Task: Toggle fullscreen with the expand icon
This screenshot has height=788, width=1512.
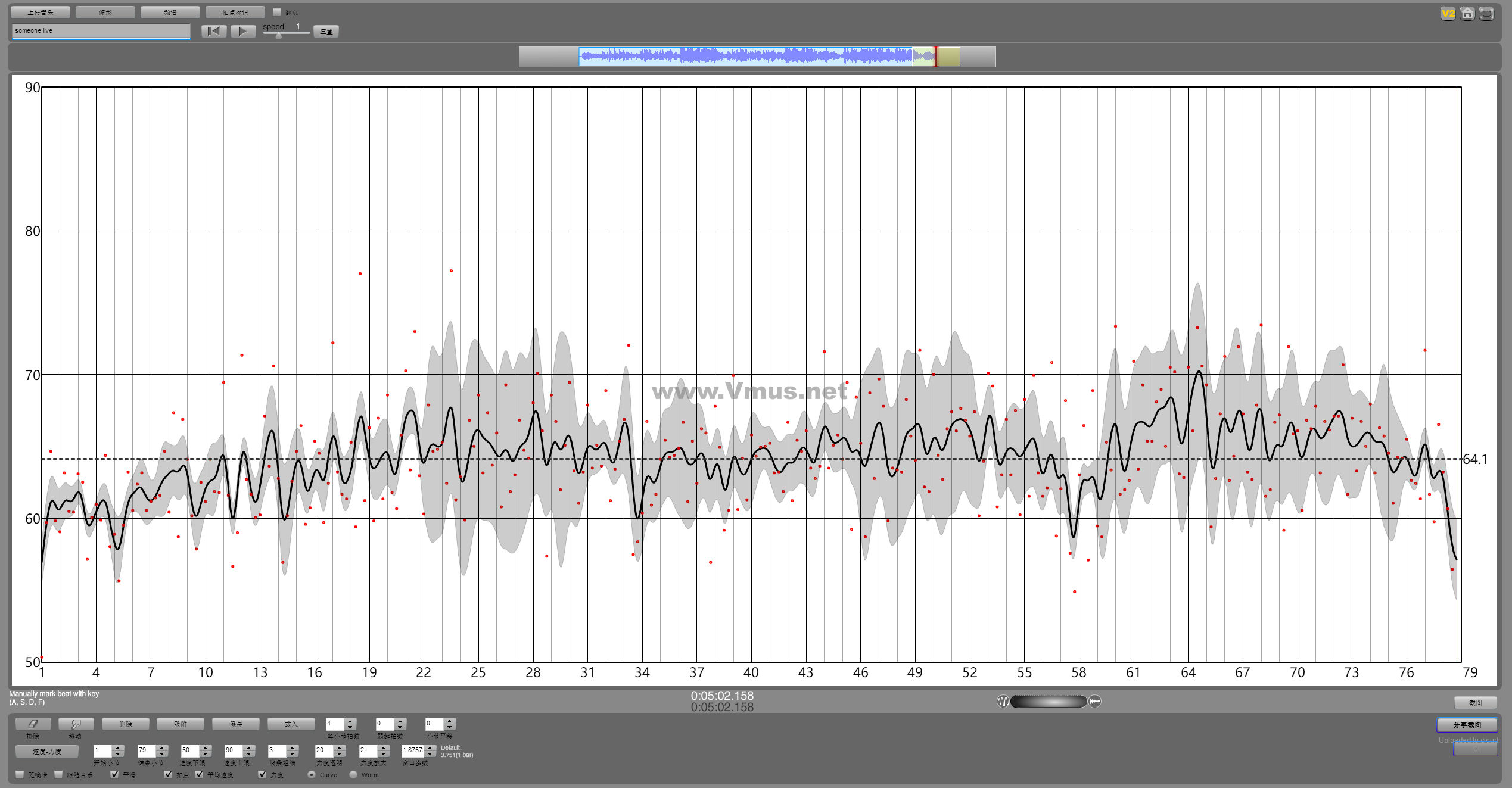Action: click(1486, 13)
